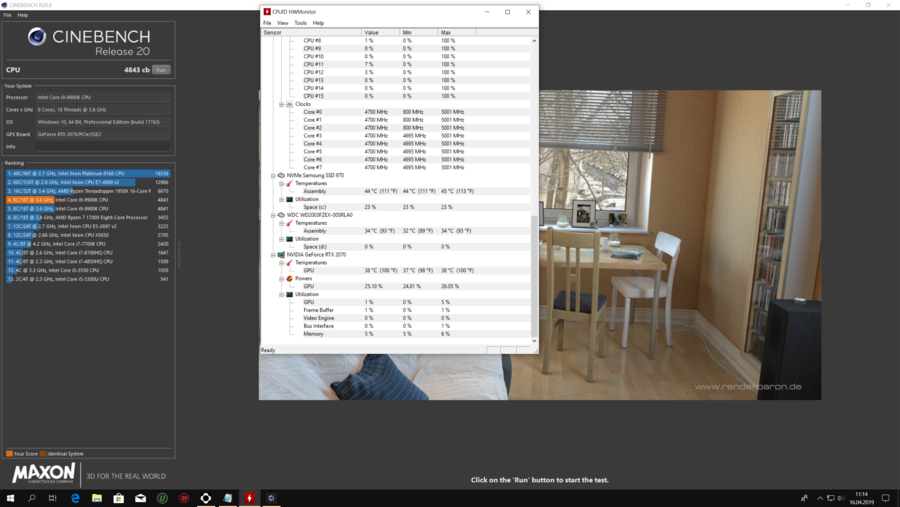Open the Windows Start menu

tap(10, 498)
